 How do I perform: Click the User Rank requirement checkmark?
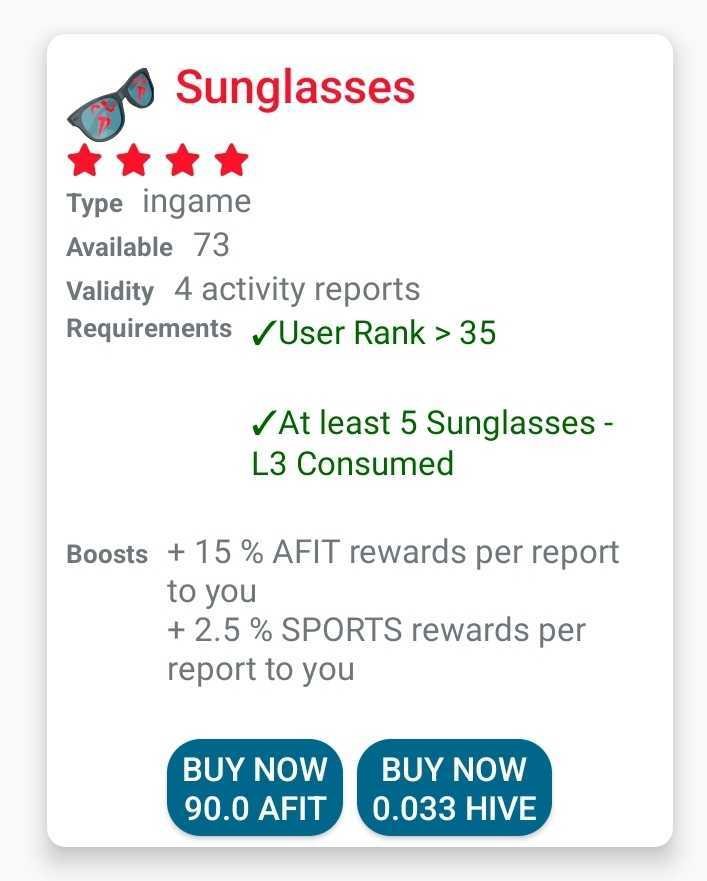[264, 333]
